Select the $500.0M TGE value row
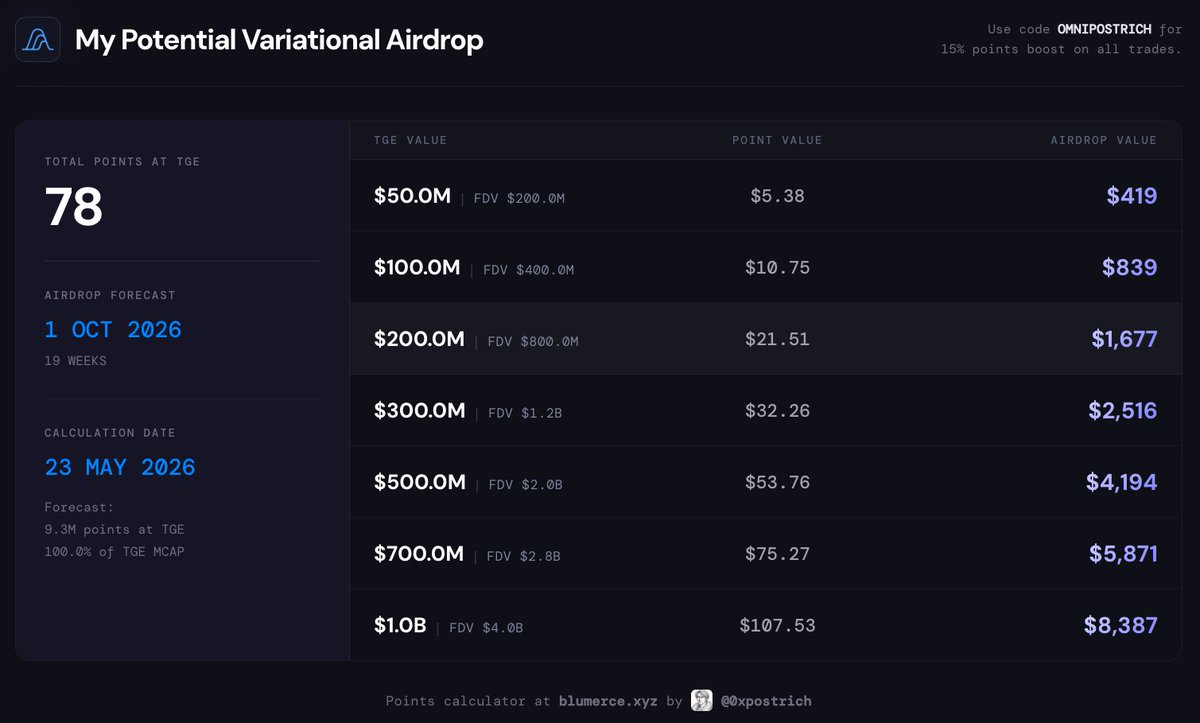Image resolution: width=1200 pixels, height=723 pixels. click(765, 482)
